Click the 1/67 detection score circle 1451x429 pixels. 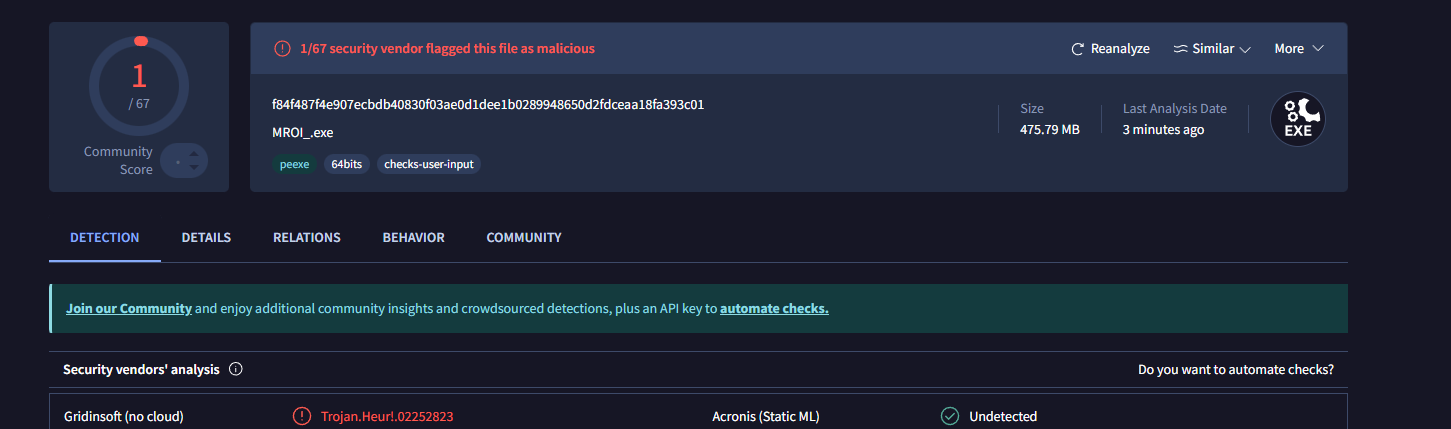click(x=139, y=85)
